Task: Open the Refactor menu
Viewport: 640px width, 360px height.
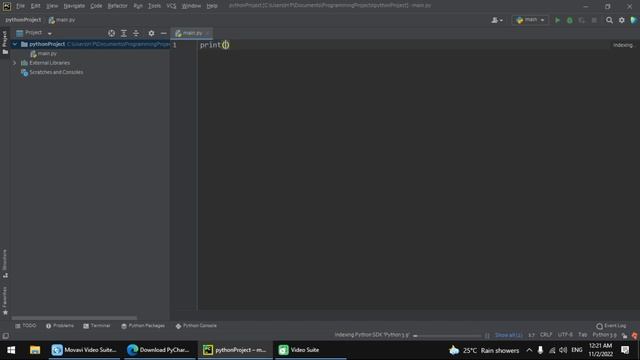Action: coord(118,6)
